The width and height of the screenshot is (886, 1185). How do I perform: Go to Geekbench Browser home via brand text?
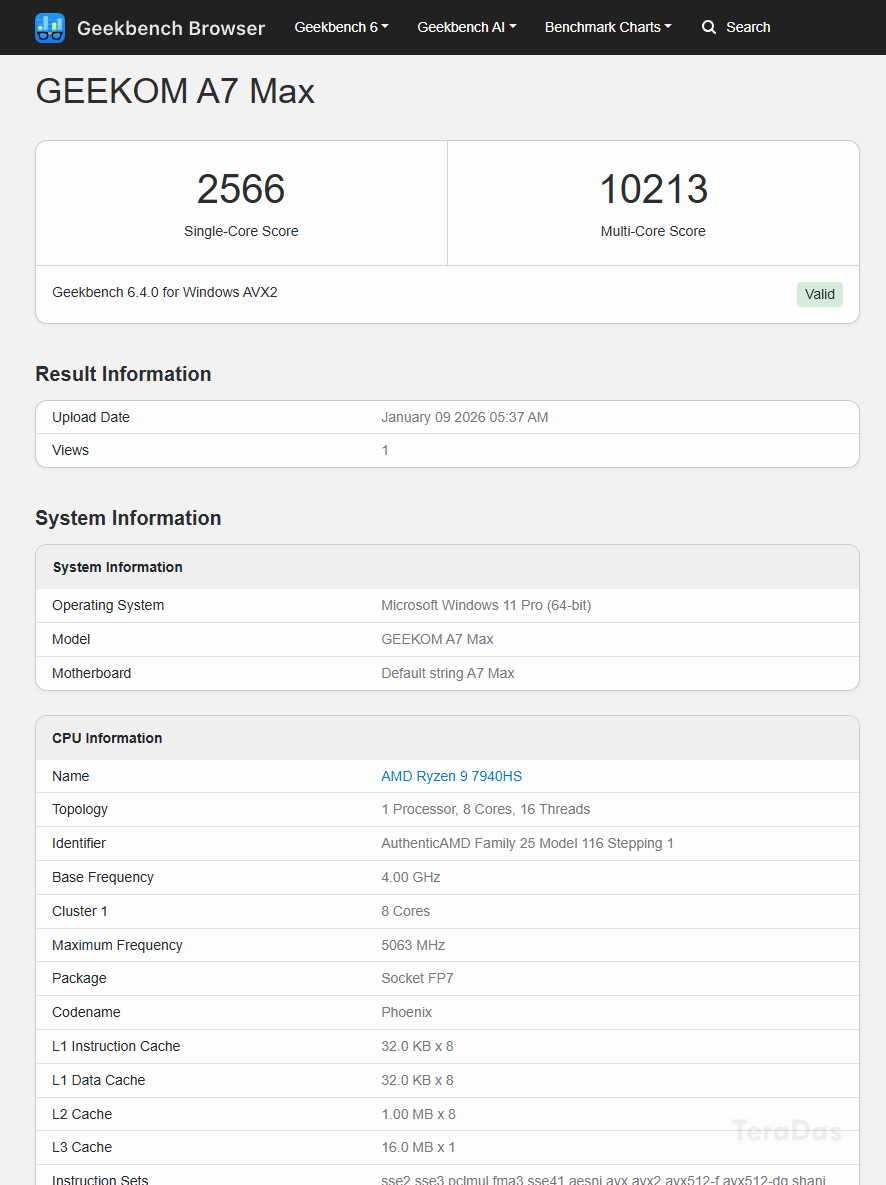[171, 28]
